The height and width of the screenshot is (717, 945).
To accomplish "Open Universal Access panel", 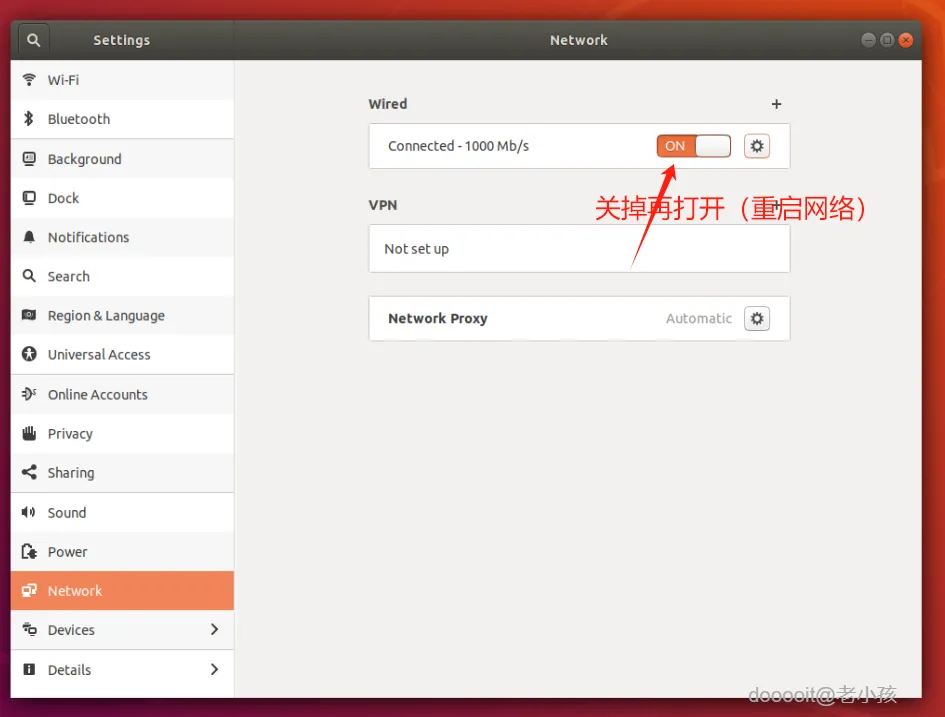I will (122, 354).
